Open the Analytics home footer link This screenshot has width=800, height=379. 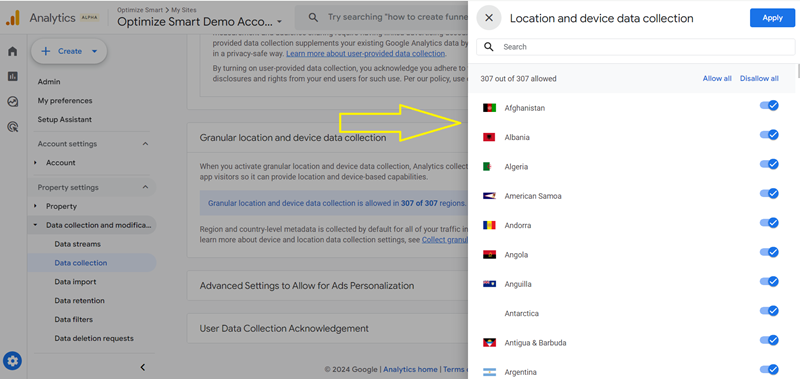coord(410,369)
